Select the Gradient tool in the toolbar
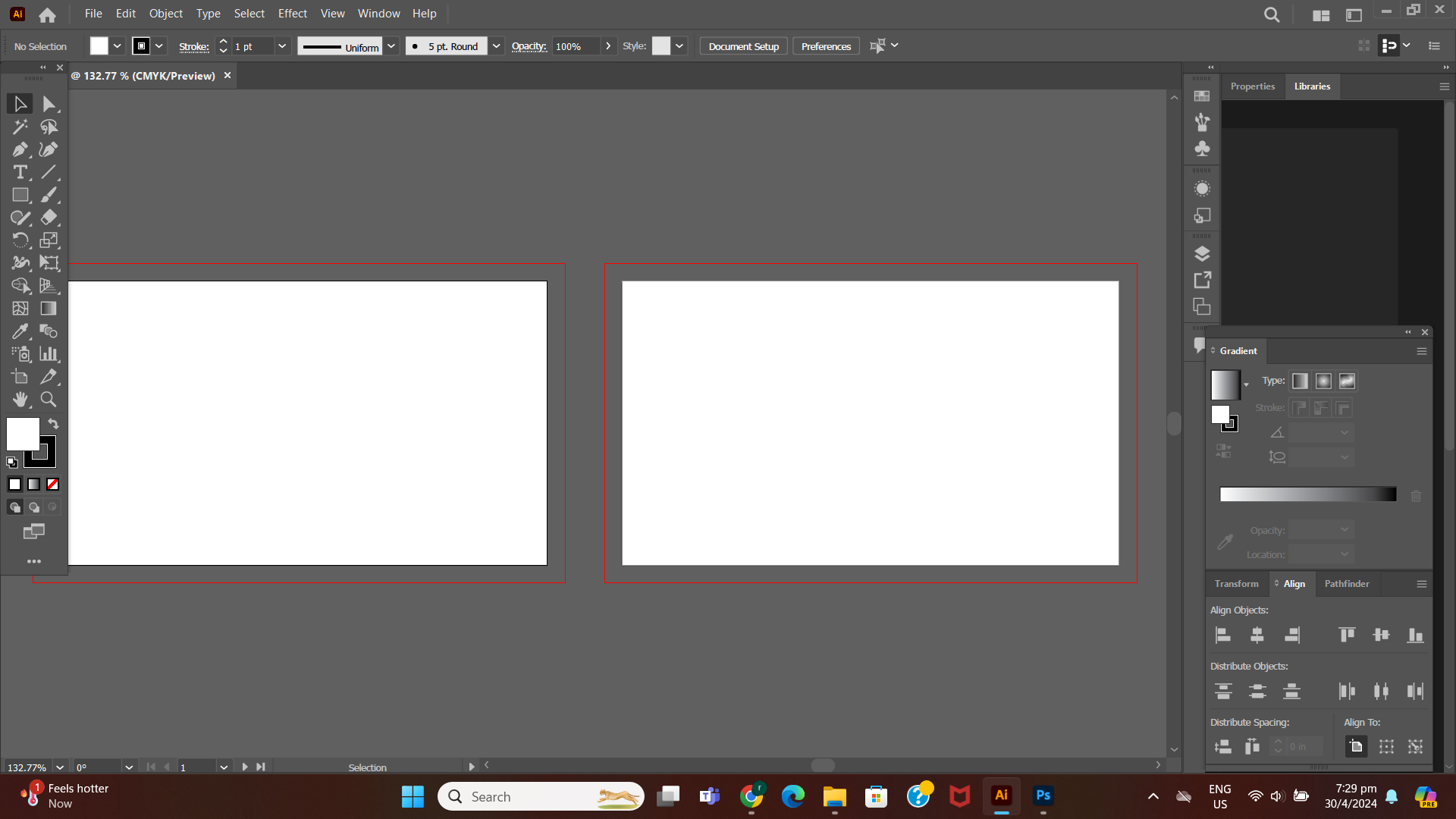Screen dimensions: 1456x819 click(48, 309)
